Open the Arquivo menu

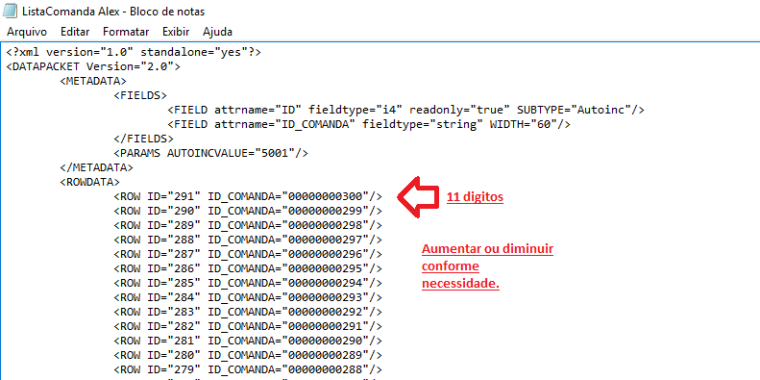click(27, 32)
